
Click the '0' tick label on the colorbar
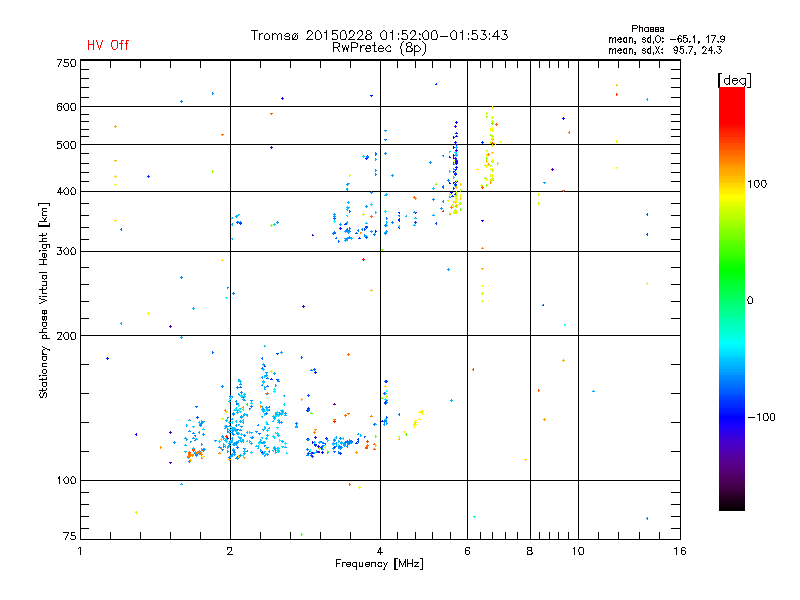point(750,301)
